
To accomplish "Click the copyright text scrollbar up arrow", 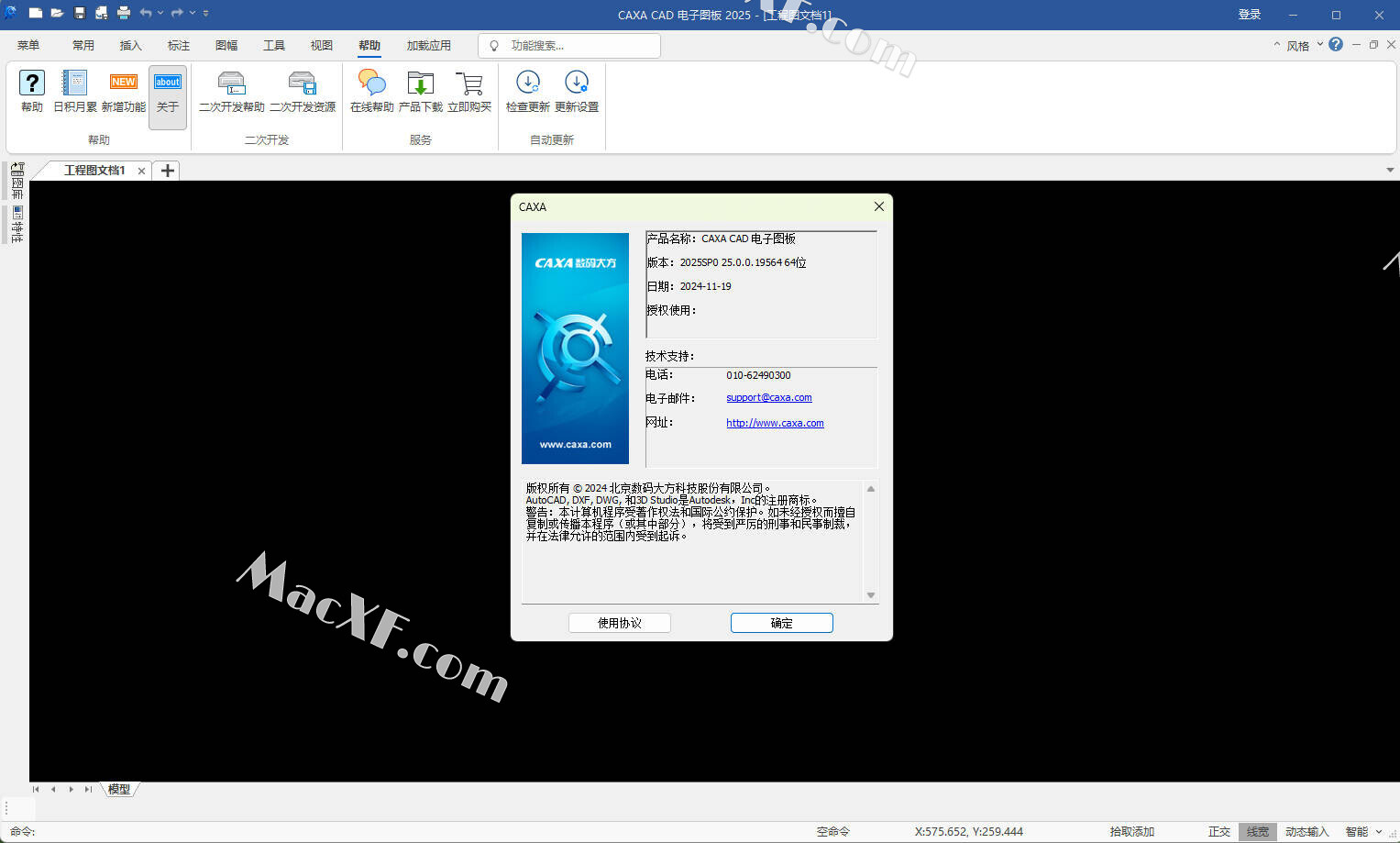I will point(871,489).
